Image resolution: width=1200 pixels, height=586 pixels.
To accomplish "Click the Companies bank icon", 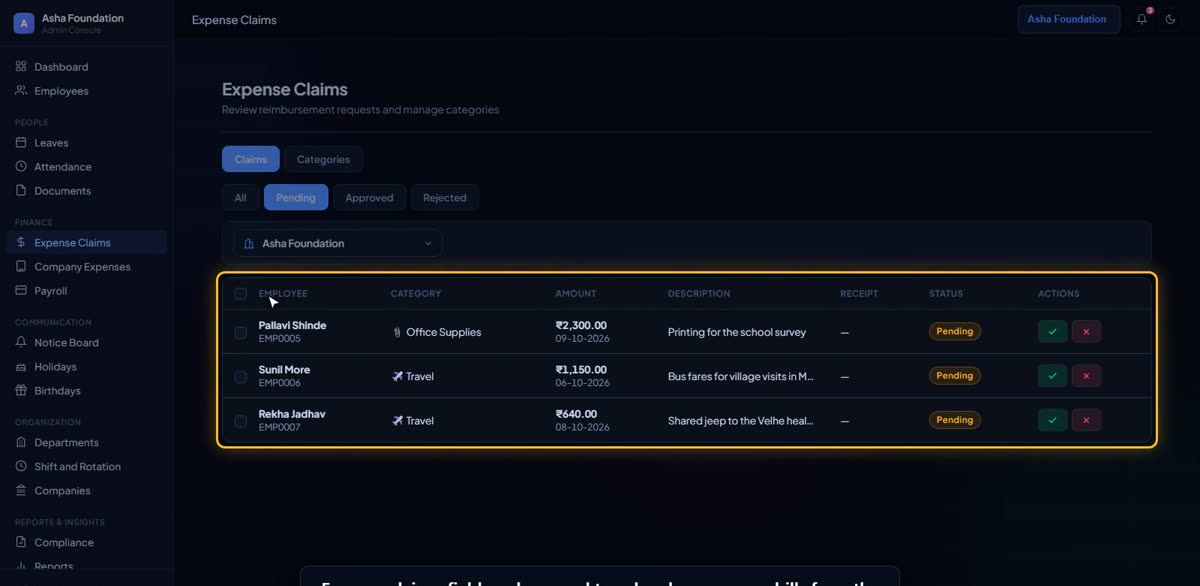I will pyautogui.click(x=21, y=491).
